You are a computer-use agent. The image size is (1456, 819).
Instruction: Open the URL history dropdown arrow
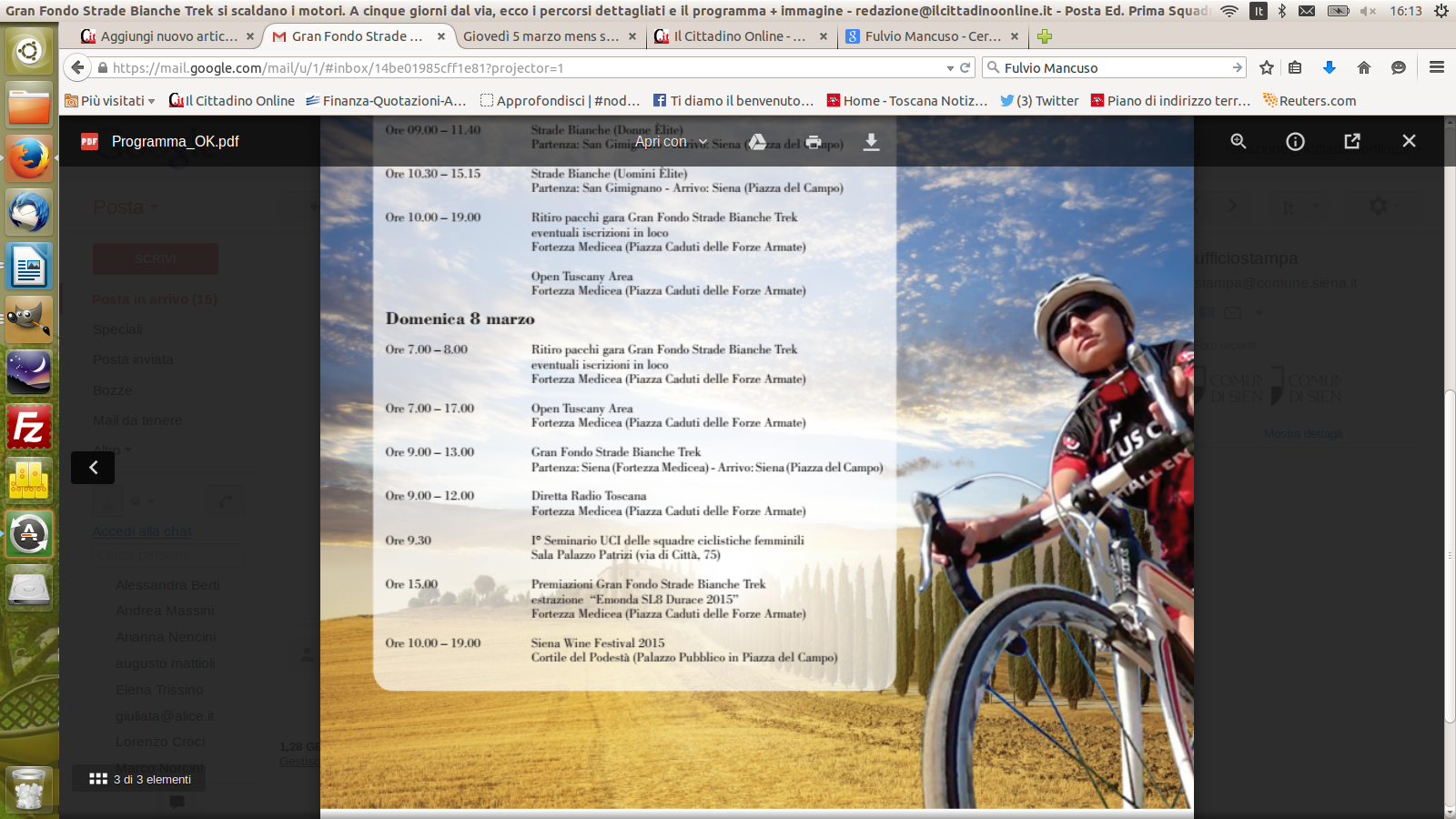[x=950, y=68]
